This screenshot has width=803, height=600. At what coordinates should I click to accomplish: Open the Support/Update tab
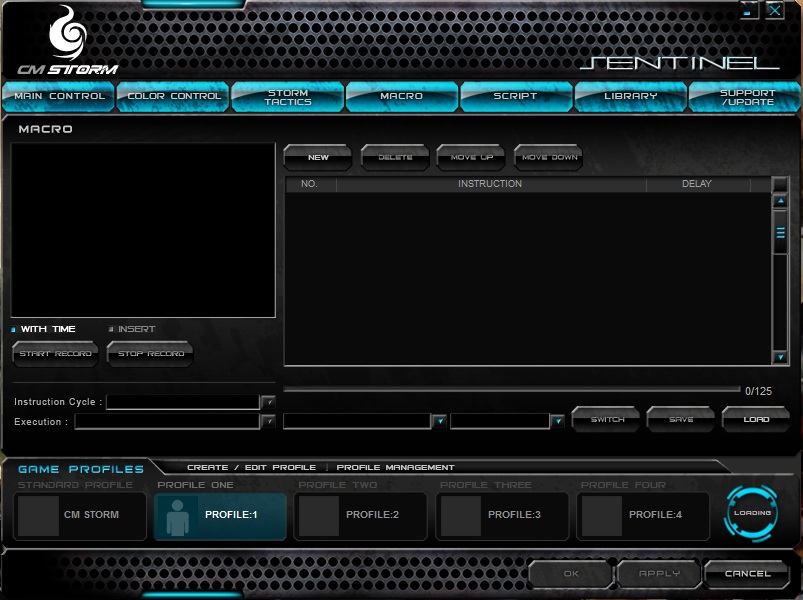point(746,96)
